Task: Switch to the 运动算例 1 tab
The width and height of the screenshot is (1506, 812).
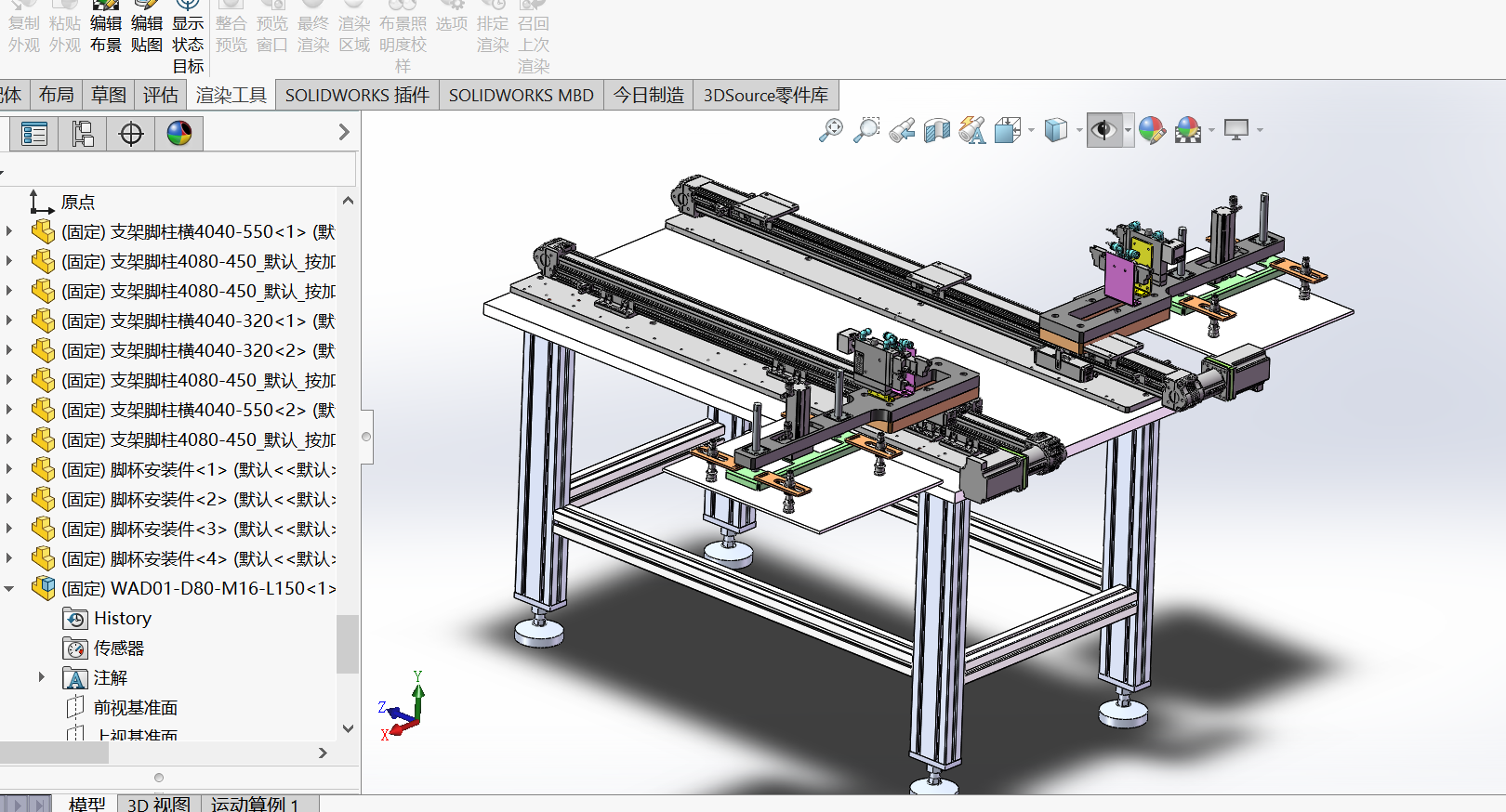Action: [255, 804]
